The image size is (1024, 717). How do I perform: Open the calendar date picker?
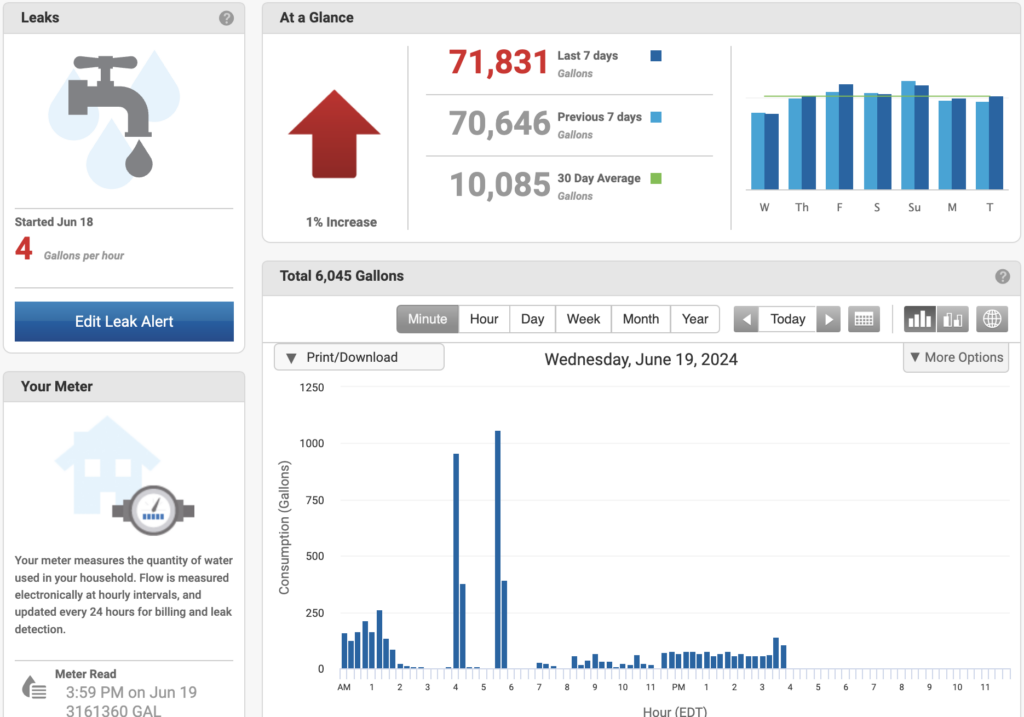(x=863, y=319)
